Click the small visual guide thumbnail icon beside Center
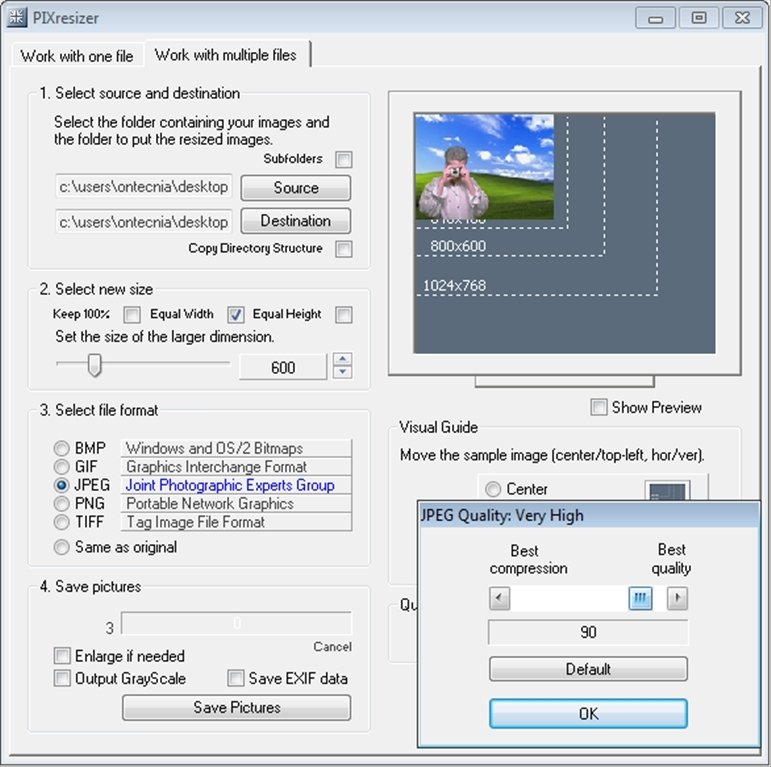This screenshot has width=771, height=767. coord(667,491)
